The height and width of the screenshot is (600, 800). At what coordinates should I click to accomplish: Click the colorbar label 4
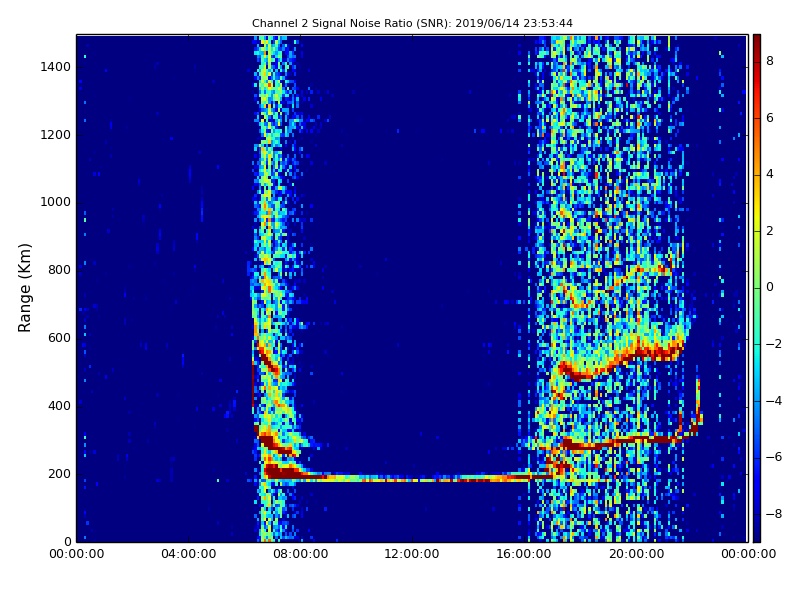pos(770,174)
